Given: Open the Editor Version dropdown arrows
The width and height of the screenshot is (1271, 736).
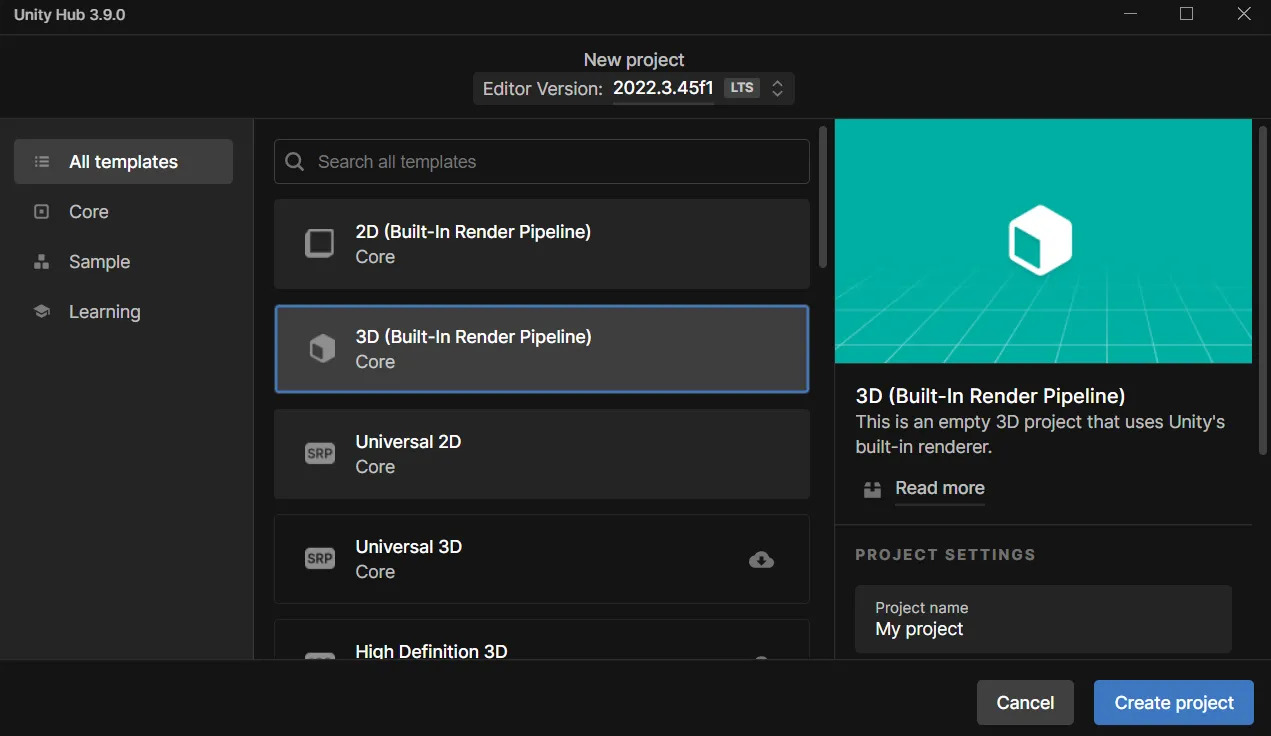Looking at the screenshot, I should click(x=777, y=88).
